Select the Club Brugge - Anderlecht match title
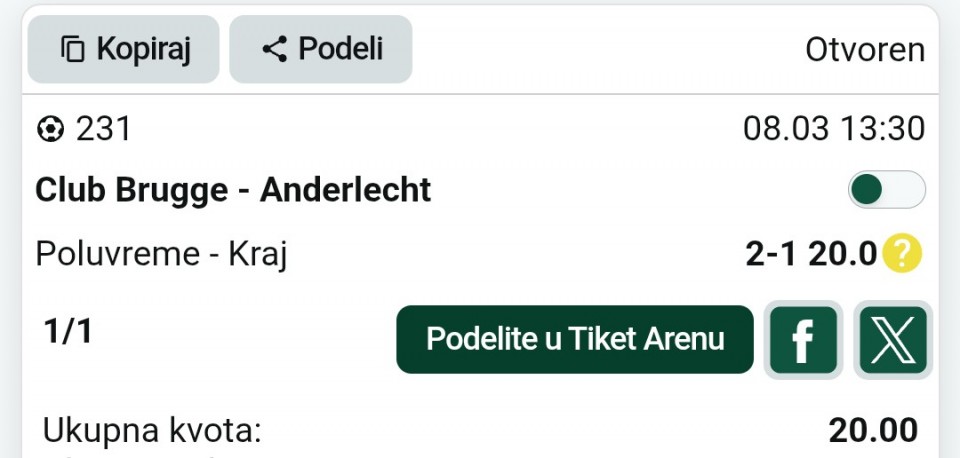The image size is (960, 458). pos(233,190)
